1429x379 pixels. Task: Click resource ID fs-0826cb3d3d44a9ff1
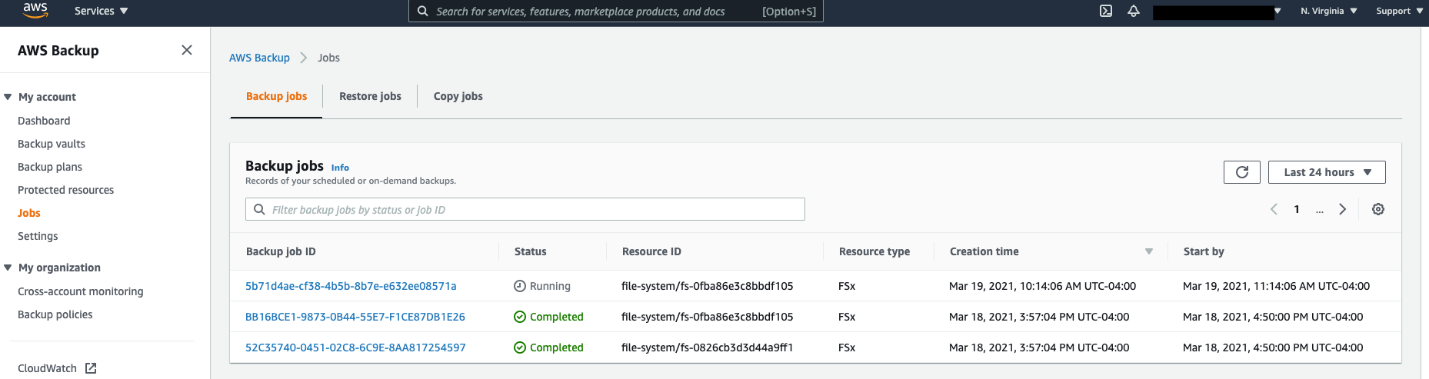point(707,348)
